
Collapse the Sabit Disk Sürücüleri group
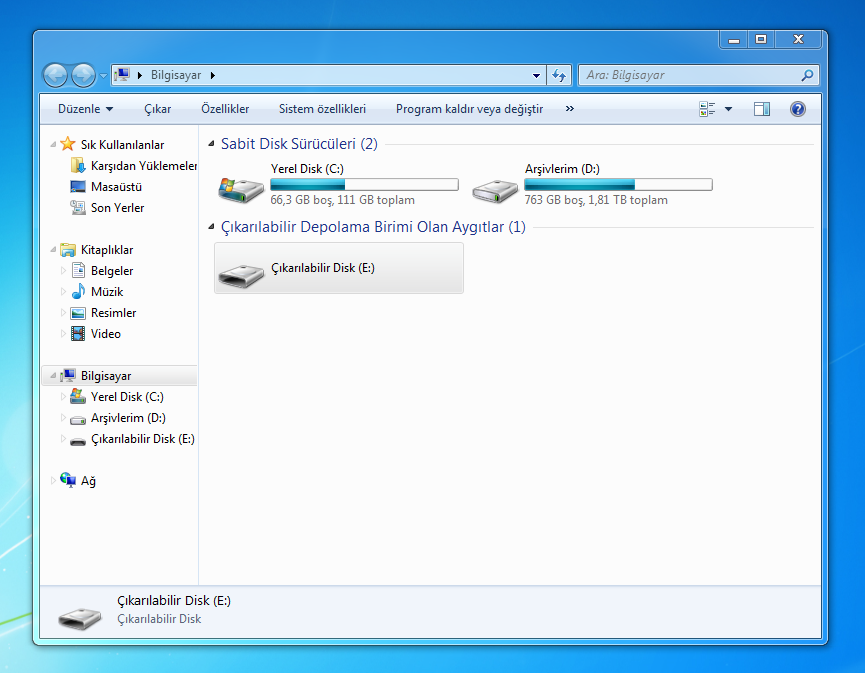coord(211,144)
